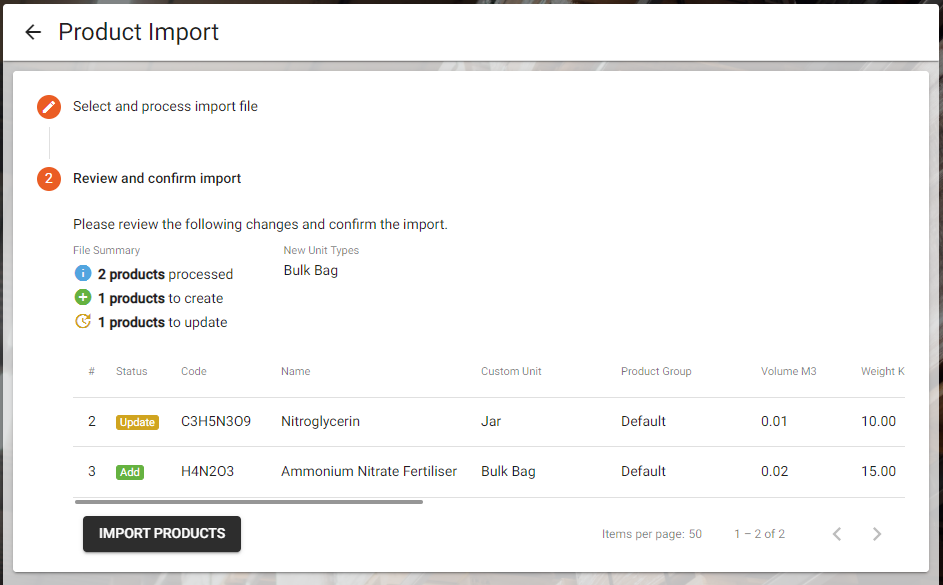Screen dimensions: 943x585
Task: Open step 'Review and confirm import'
Action: [x=157, y=179]
